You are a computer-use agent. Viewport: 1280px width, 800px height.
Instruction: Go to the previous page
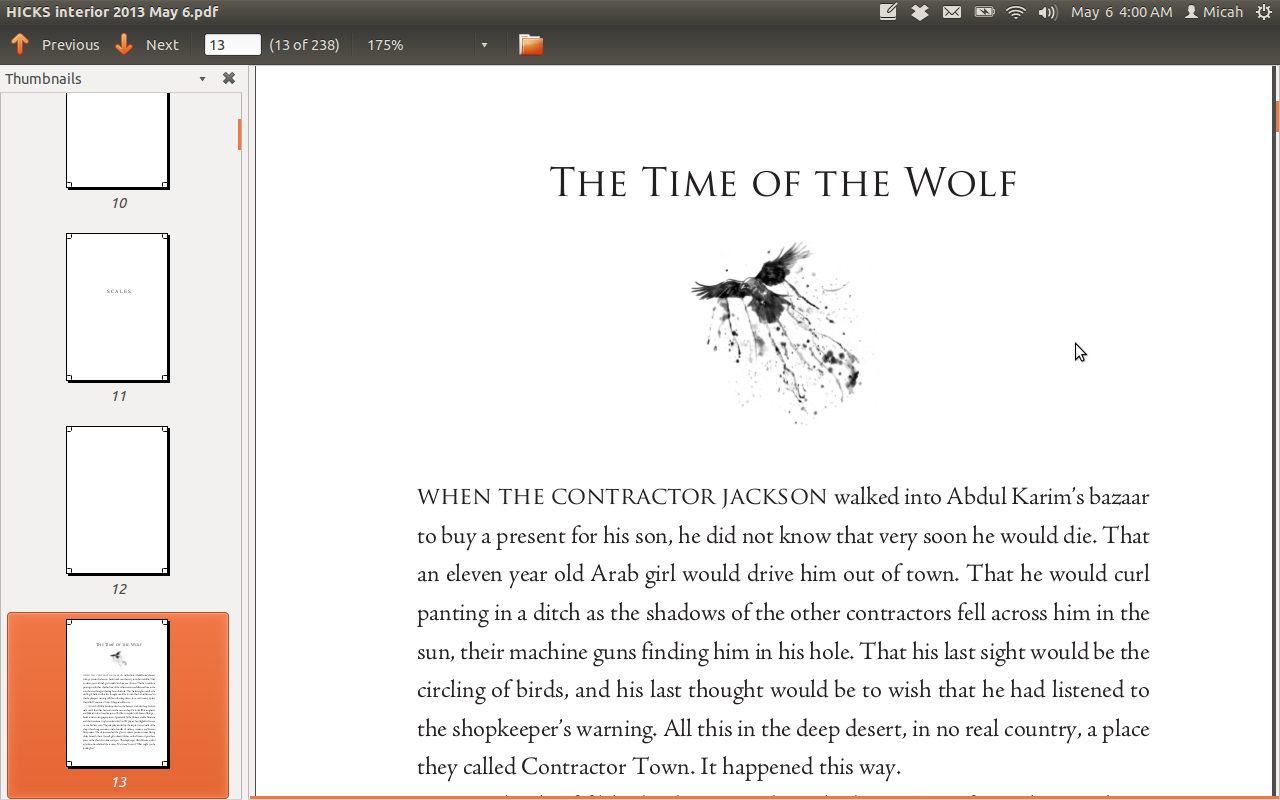(55, 45)
